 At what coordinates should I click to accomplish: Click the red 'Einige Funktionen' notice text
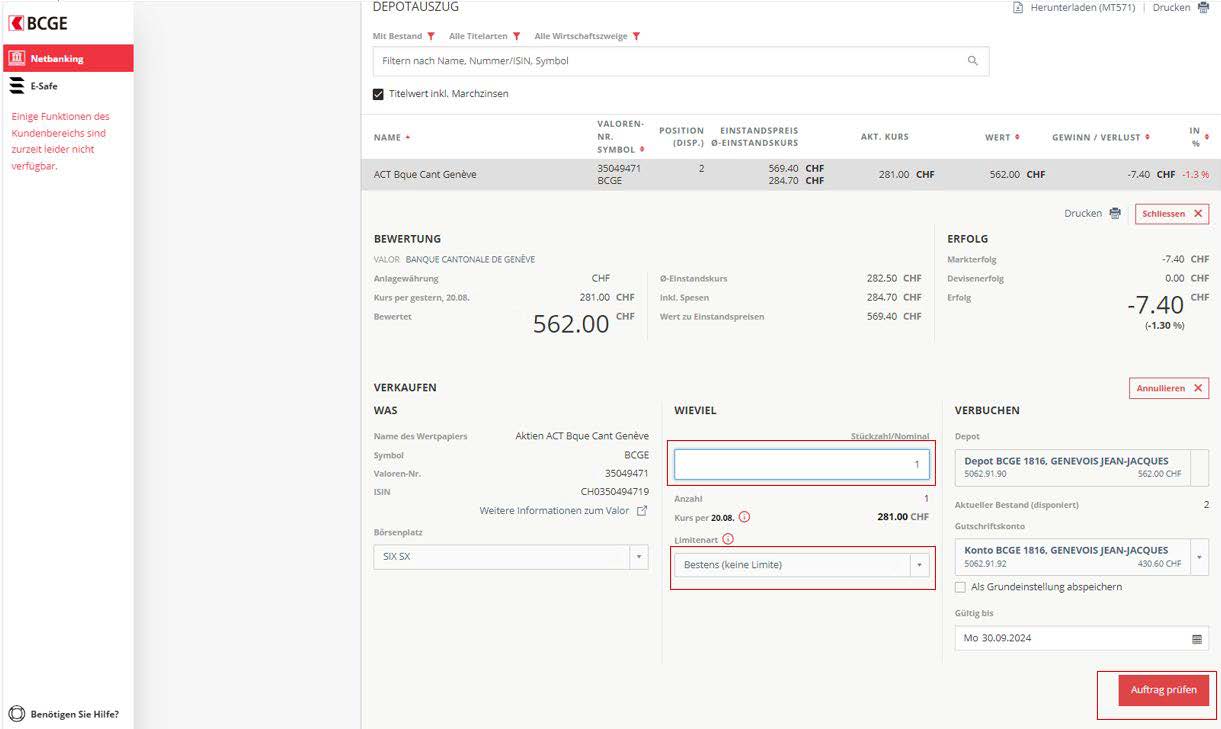tap(61, 141)
